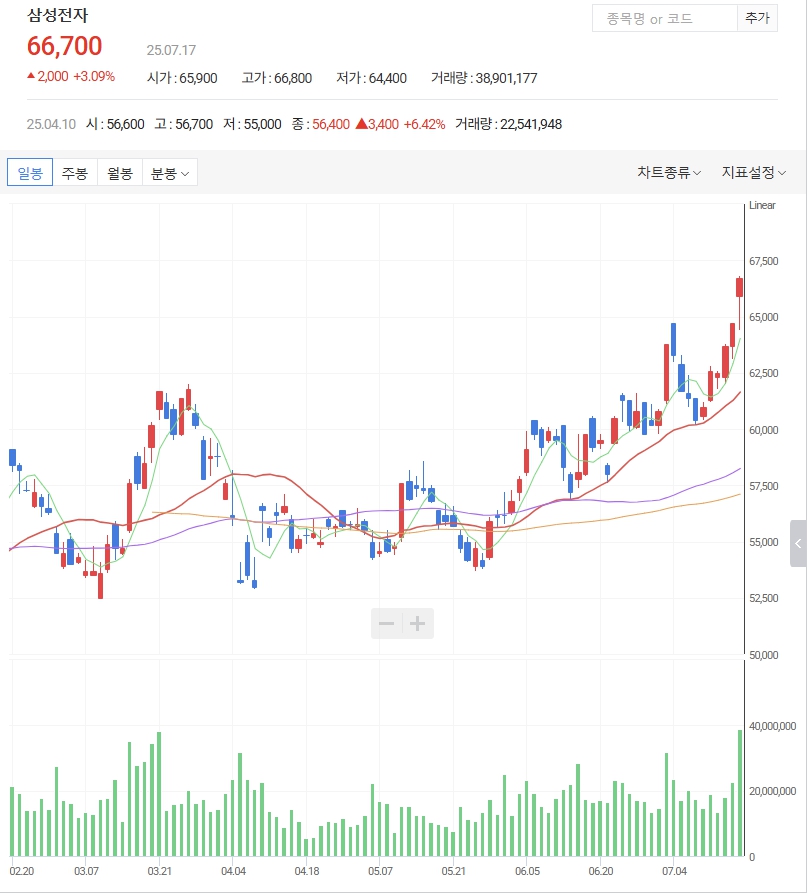Click the 06.05 date axis label

527,871
